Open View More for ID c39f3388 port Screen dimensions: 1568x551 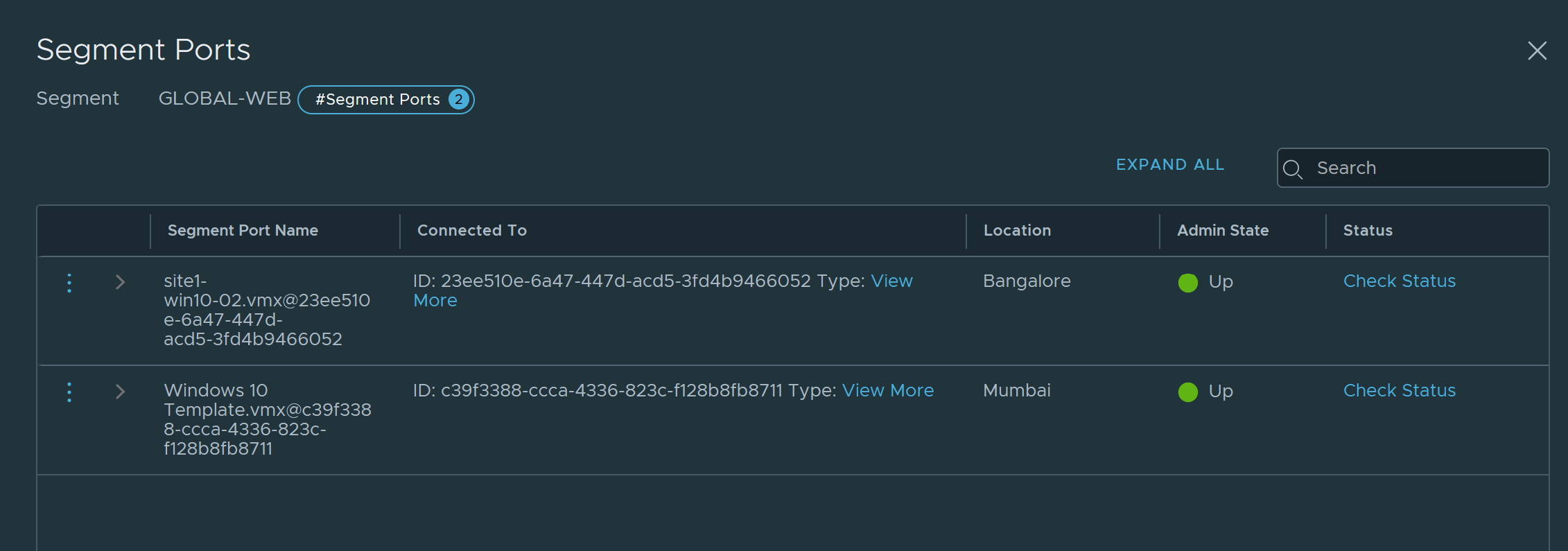tap(887, 391)
